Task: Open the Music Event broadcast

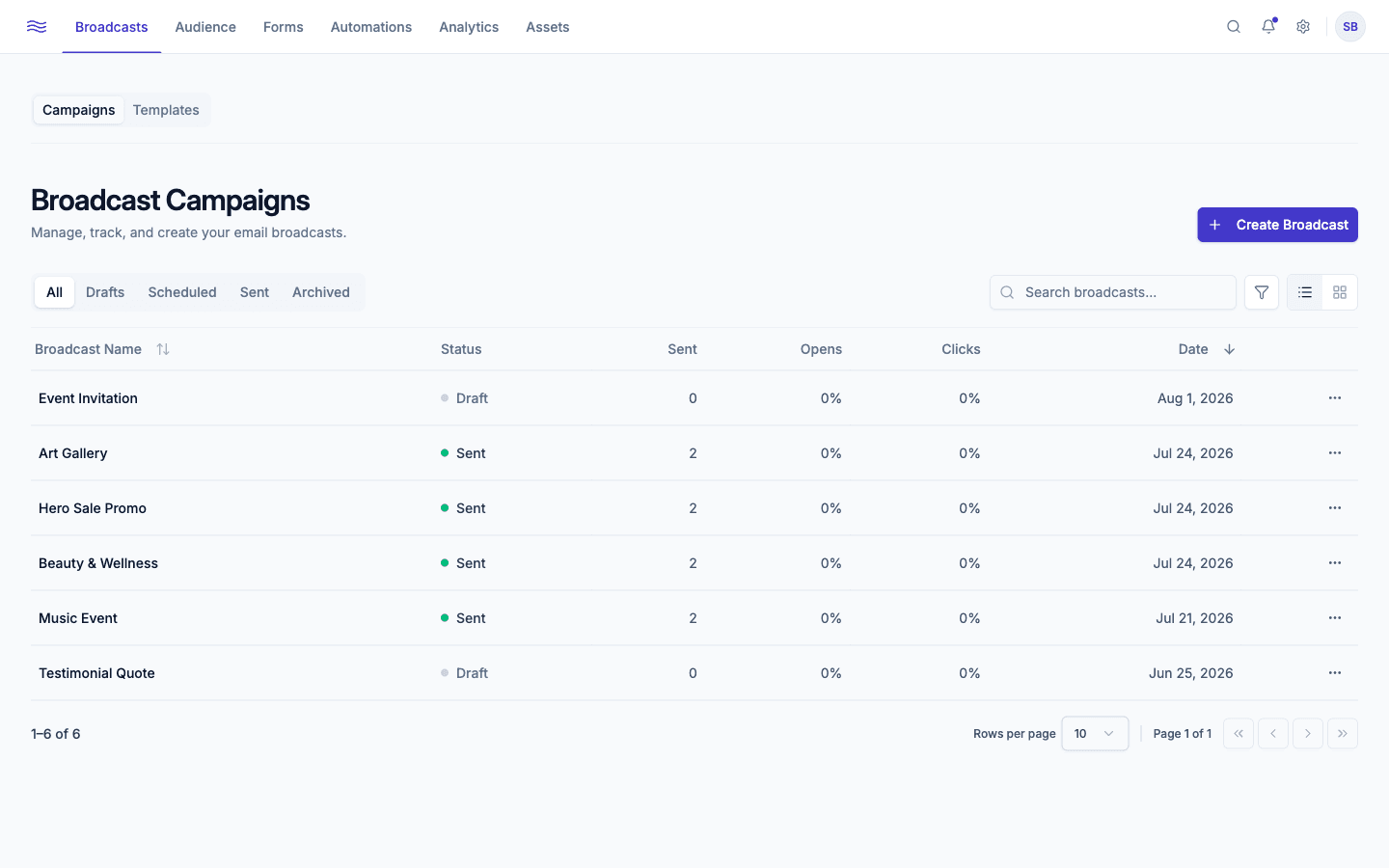Action: [x=78, y=618]
